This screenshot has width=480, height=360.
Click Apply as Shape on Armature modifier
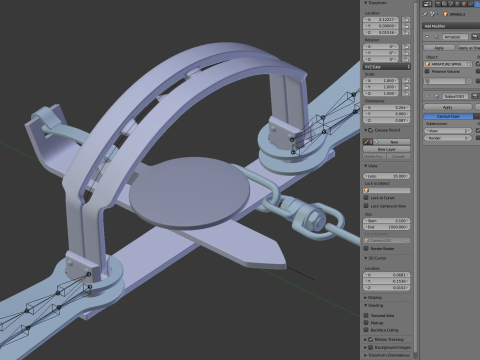click(469, 48)
